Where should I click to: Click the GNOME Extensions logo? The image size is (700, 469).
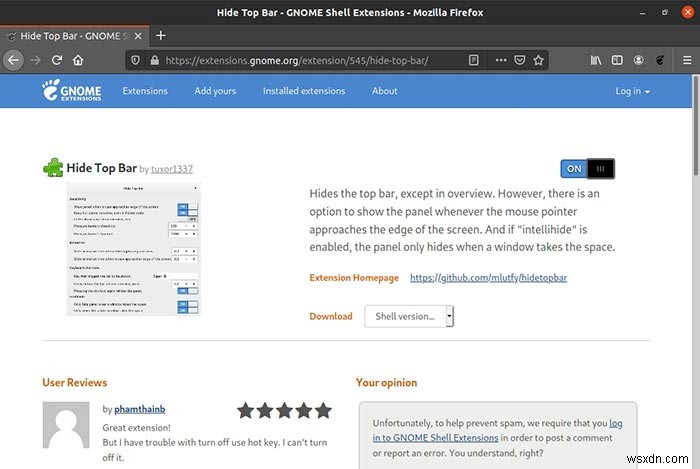click(71, 90)
